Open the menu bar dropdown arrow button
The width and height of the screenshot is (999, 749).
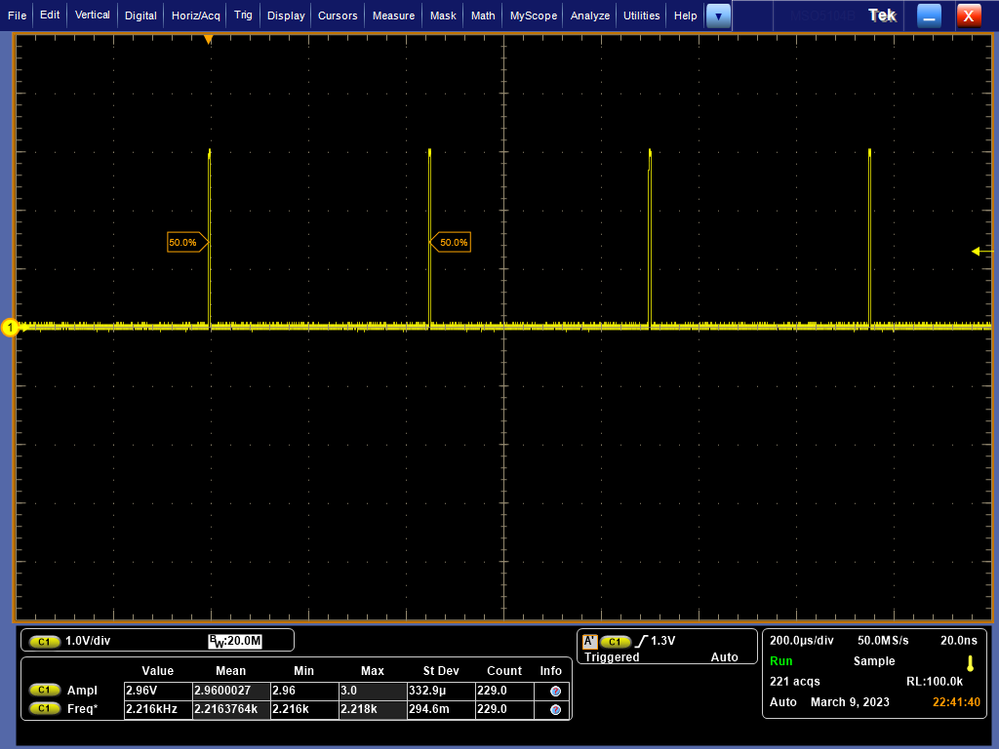point(718,16)
